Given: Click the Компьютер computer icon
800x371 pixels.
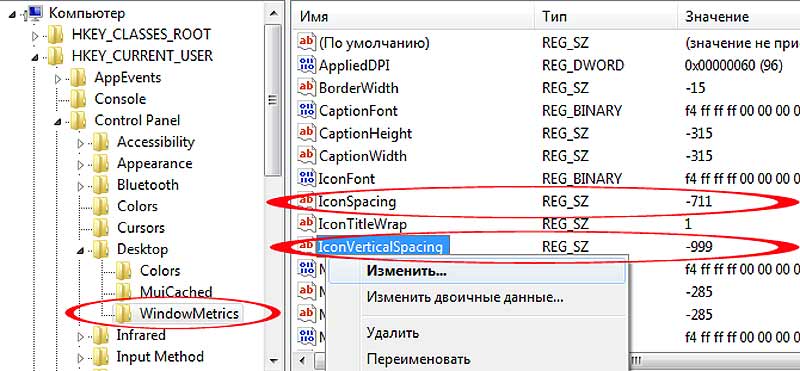Looking at the screenshot, I should click(x=34, y=12).
